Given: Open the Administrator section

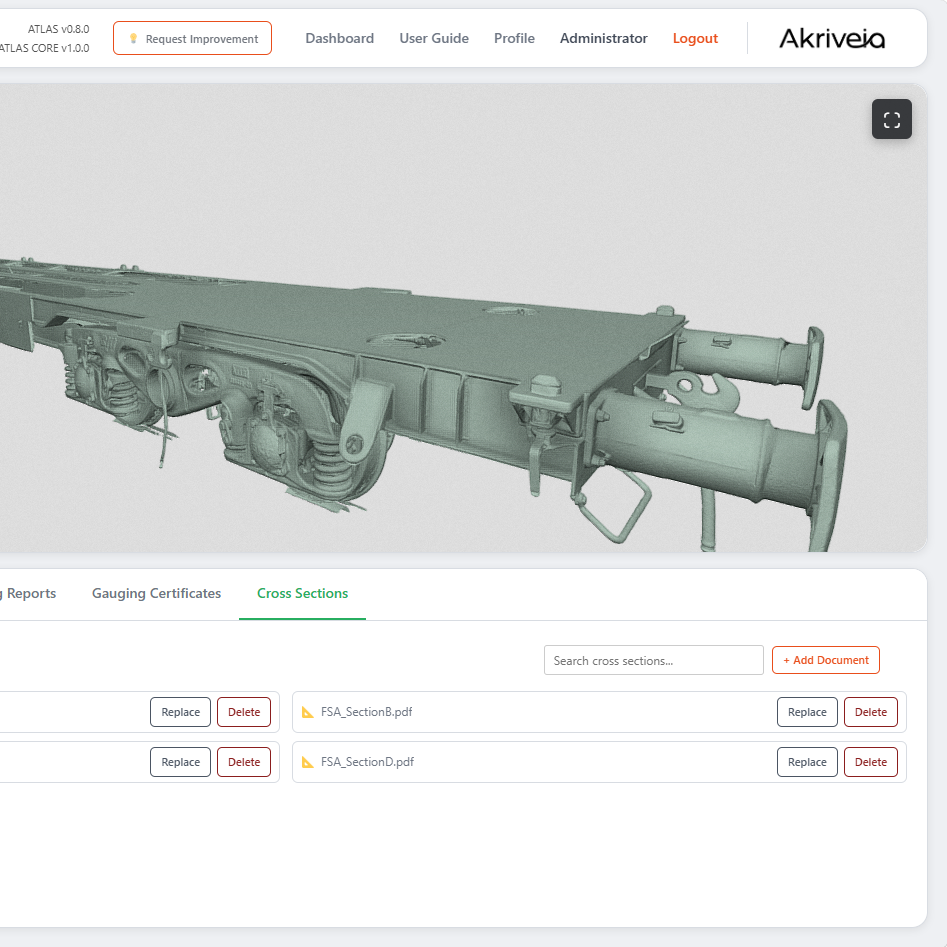Looking at the screenshot, I should pos(603,39).
